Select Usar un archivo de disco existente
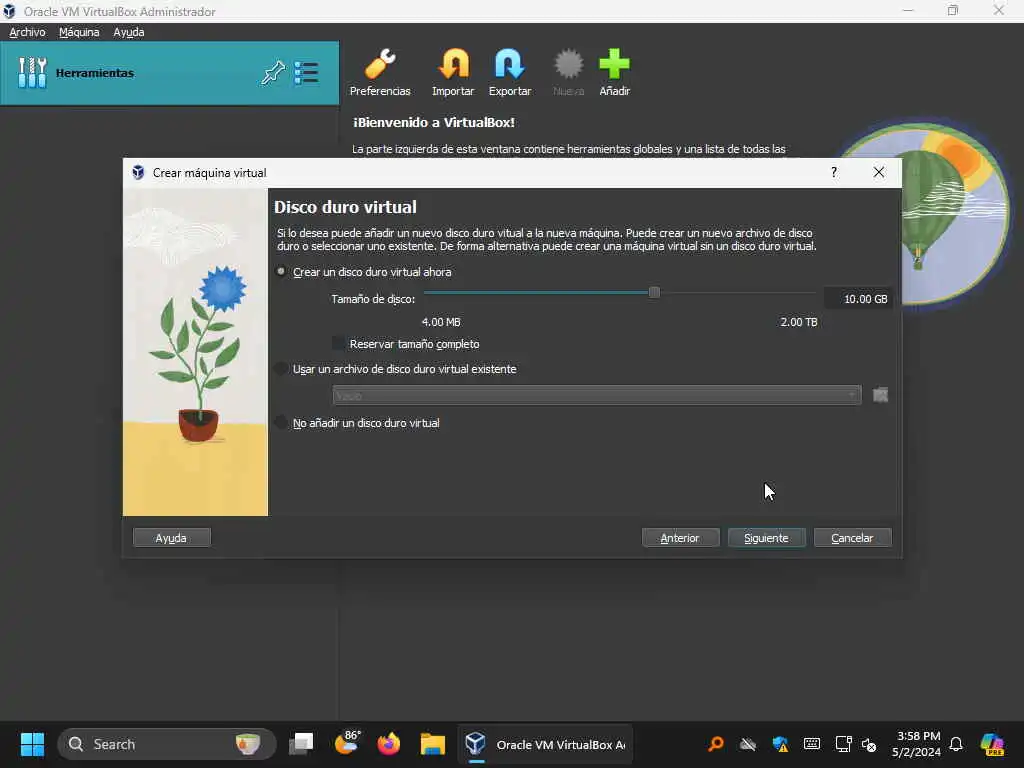Screen dimensions: 1024x768 pos(281,369)
